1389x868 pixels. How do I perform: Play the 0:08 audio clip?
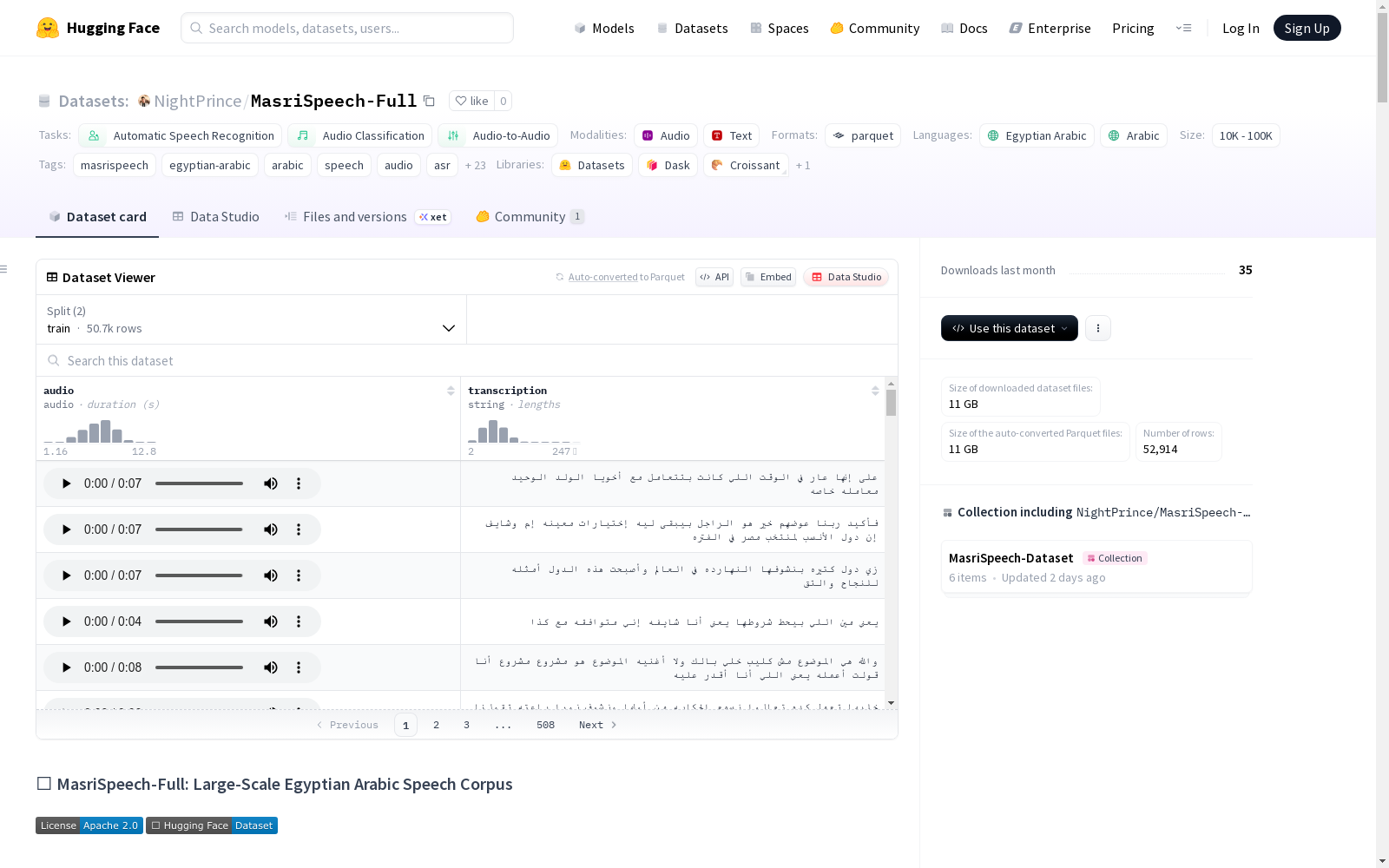click(66, 667)
